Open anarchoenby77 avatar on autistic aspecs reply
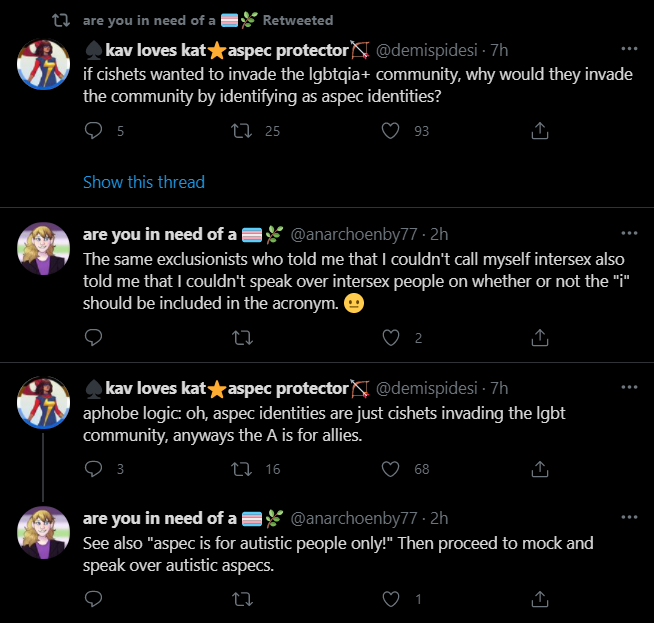Image resolution: width=654 pixels, height=623 pixels. coord(43,533)
